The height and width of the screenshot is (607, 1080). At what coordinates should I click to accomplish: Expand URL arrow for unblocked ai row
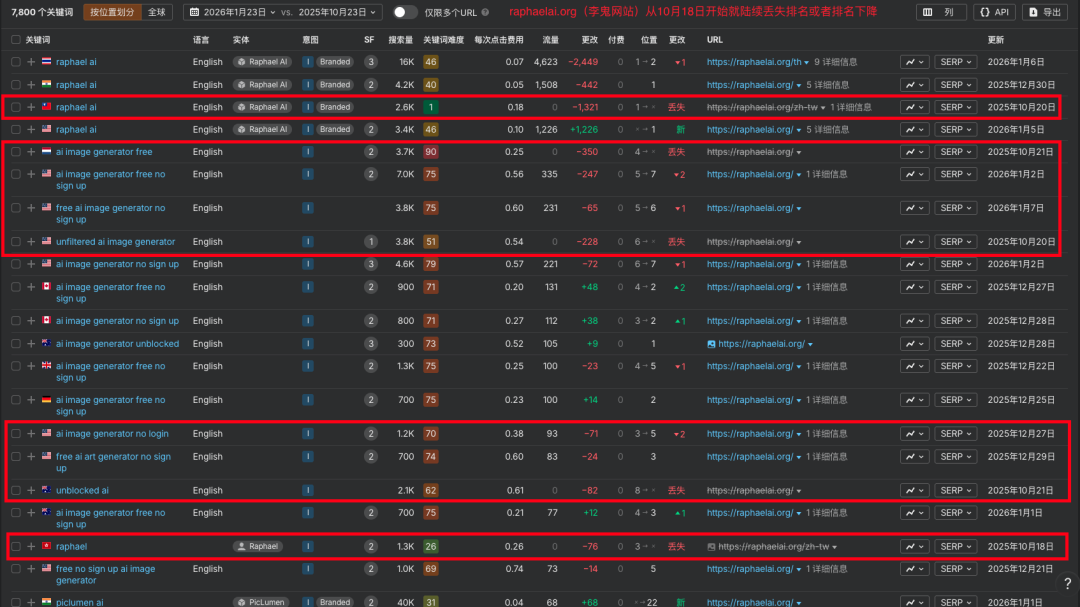click(798, 491)
